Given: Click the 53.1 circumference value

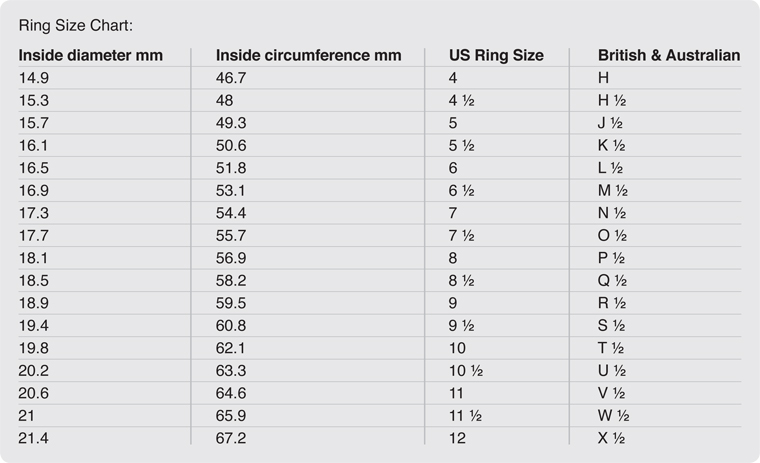Looking at the screenshot, I should [x=232, y=190].
